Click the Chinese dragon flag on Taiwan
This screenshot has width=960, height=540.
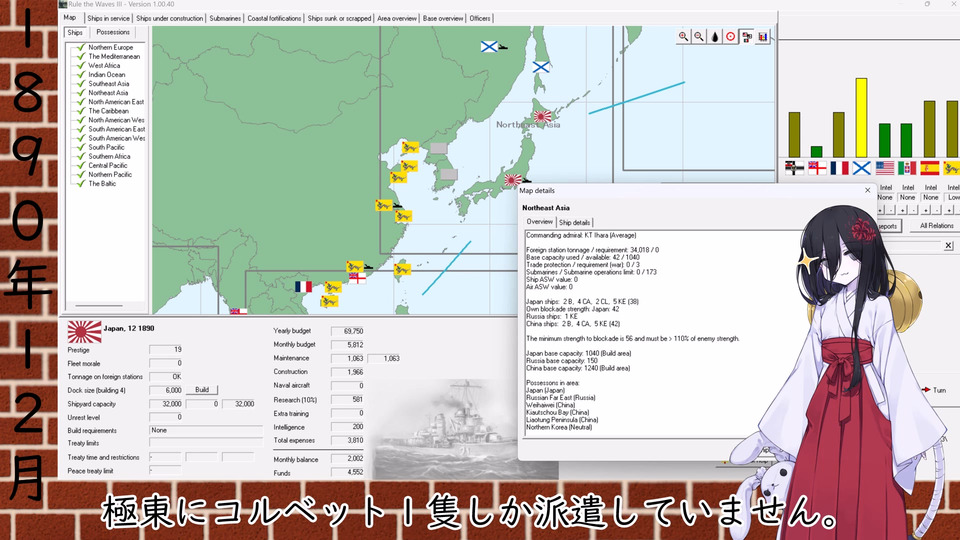402,268
